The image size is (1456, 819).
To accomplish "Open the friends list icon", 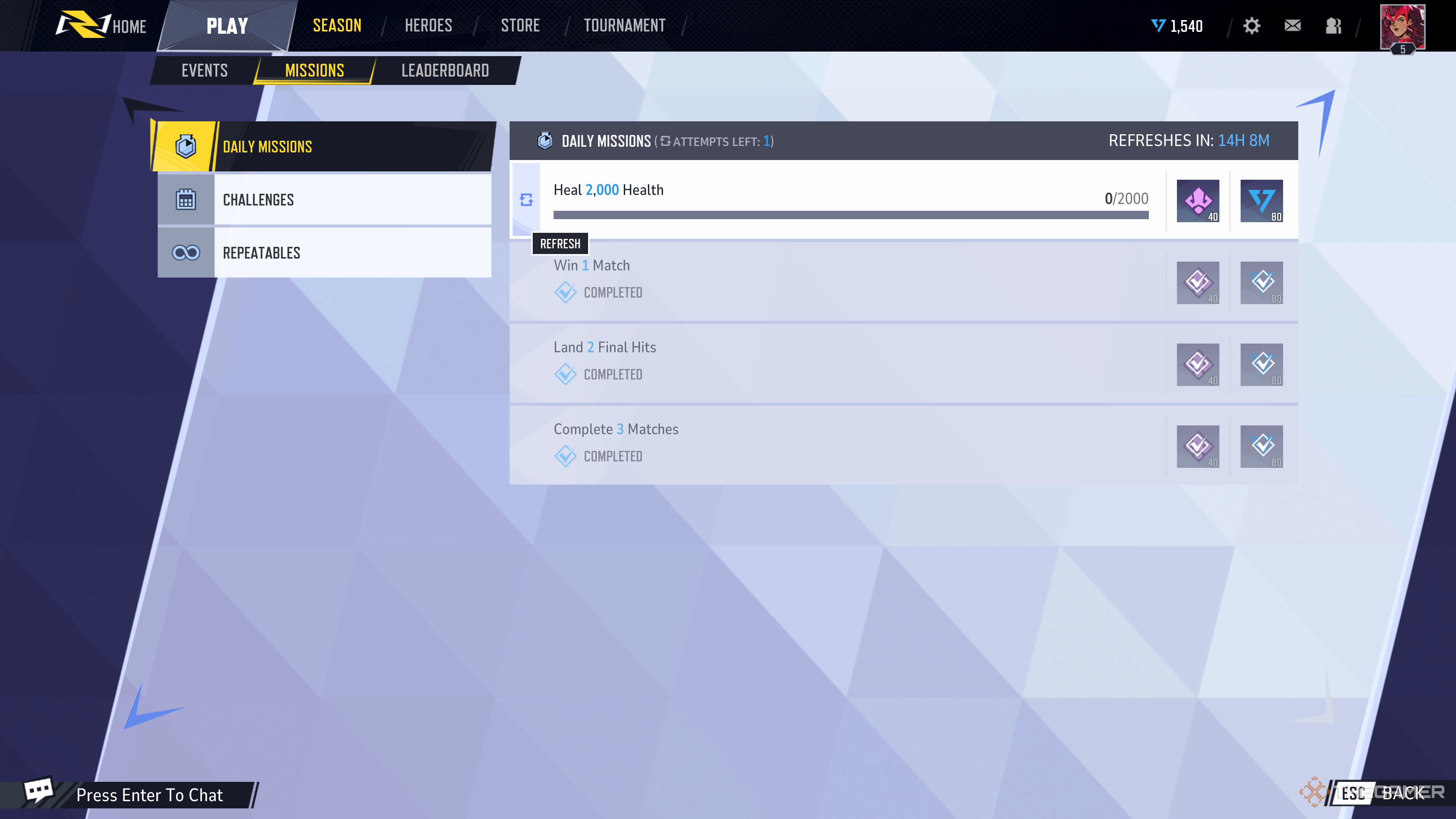I will (x=1334, y=26).
